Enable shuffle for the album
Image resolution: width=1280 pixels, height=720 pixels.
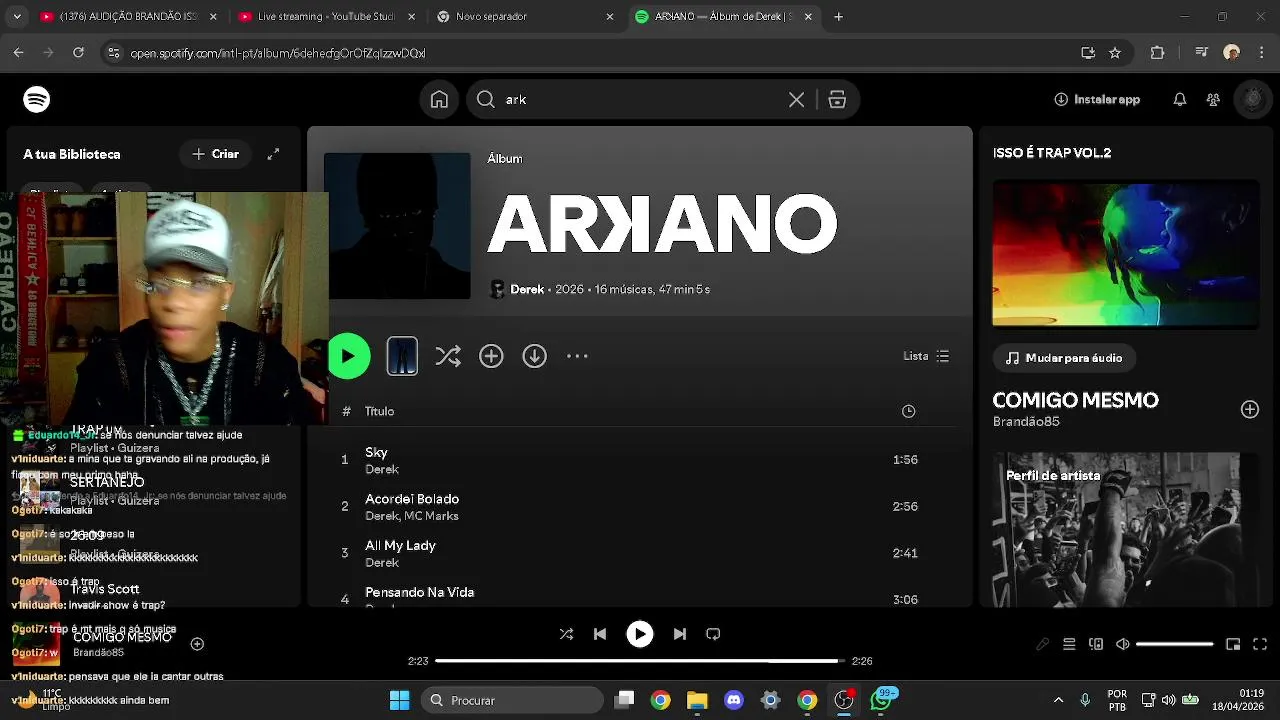[x=448, y=356]
